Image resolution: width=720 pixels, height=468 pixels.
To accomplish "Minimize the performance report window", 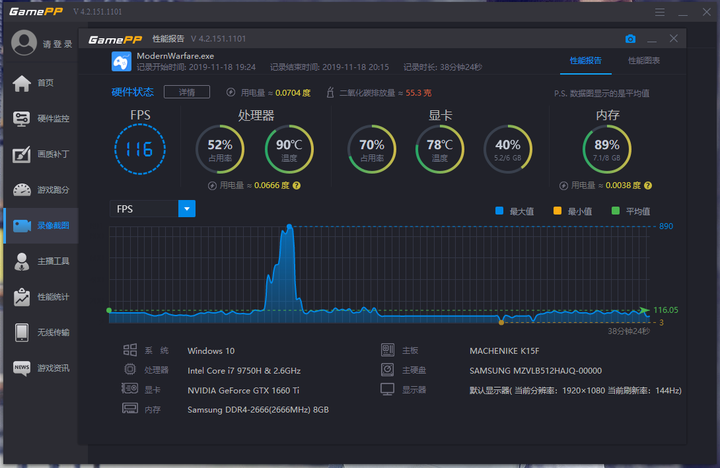I will [x=652, y=39].
